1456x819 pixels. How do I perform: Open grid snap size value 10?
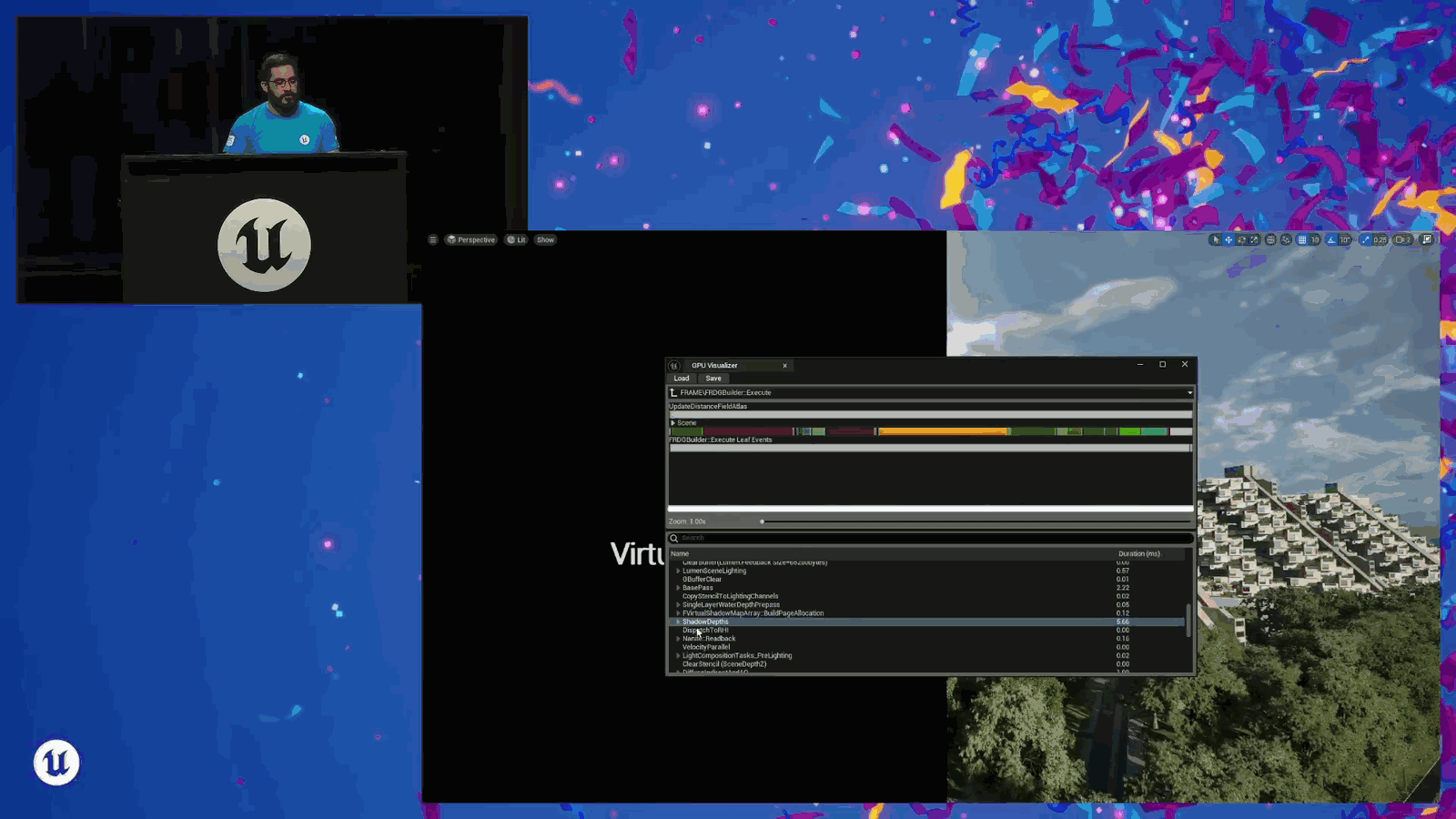pos(1315,240)
